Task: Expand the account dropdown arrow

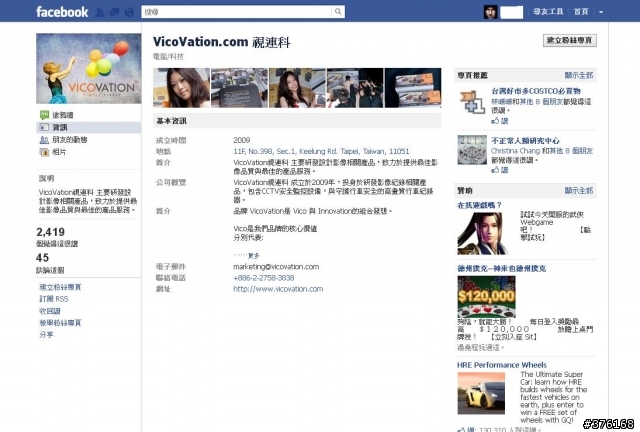Action: click(601, 12)
